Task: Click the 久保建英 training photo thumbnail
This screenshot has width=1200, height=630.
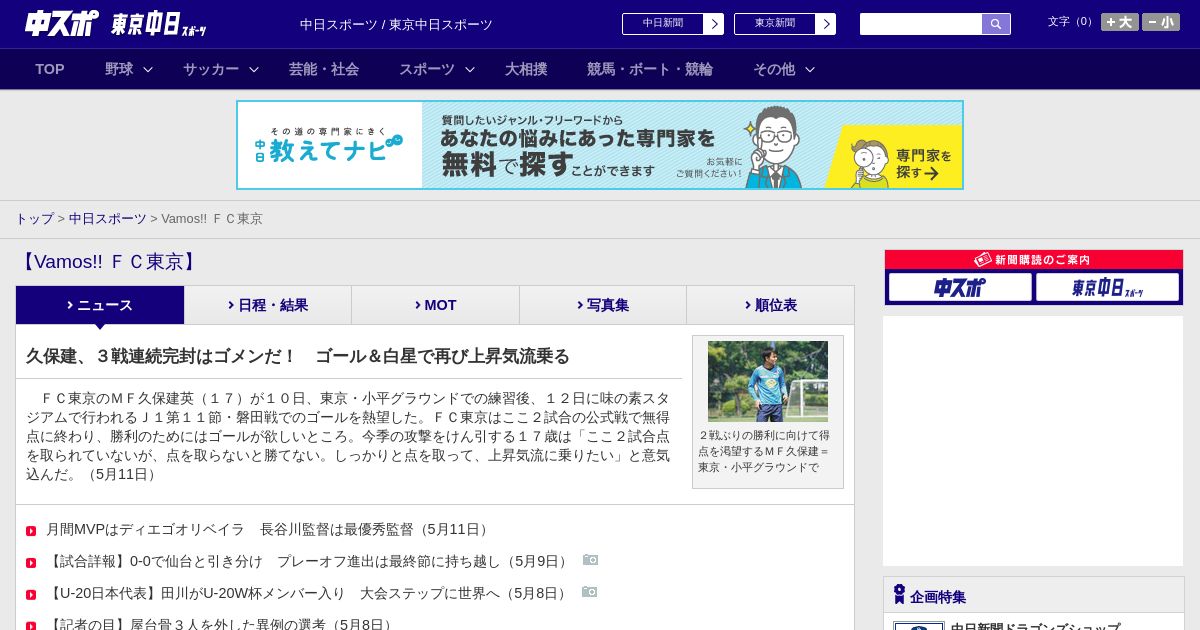Action: click(x=768, y=381)
